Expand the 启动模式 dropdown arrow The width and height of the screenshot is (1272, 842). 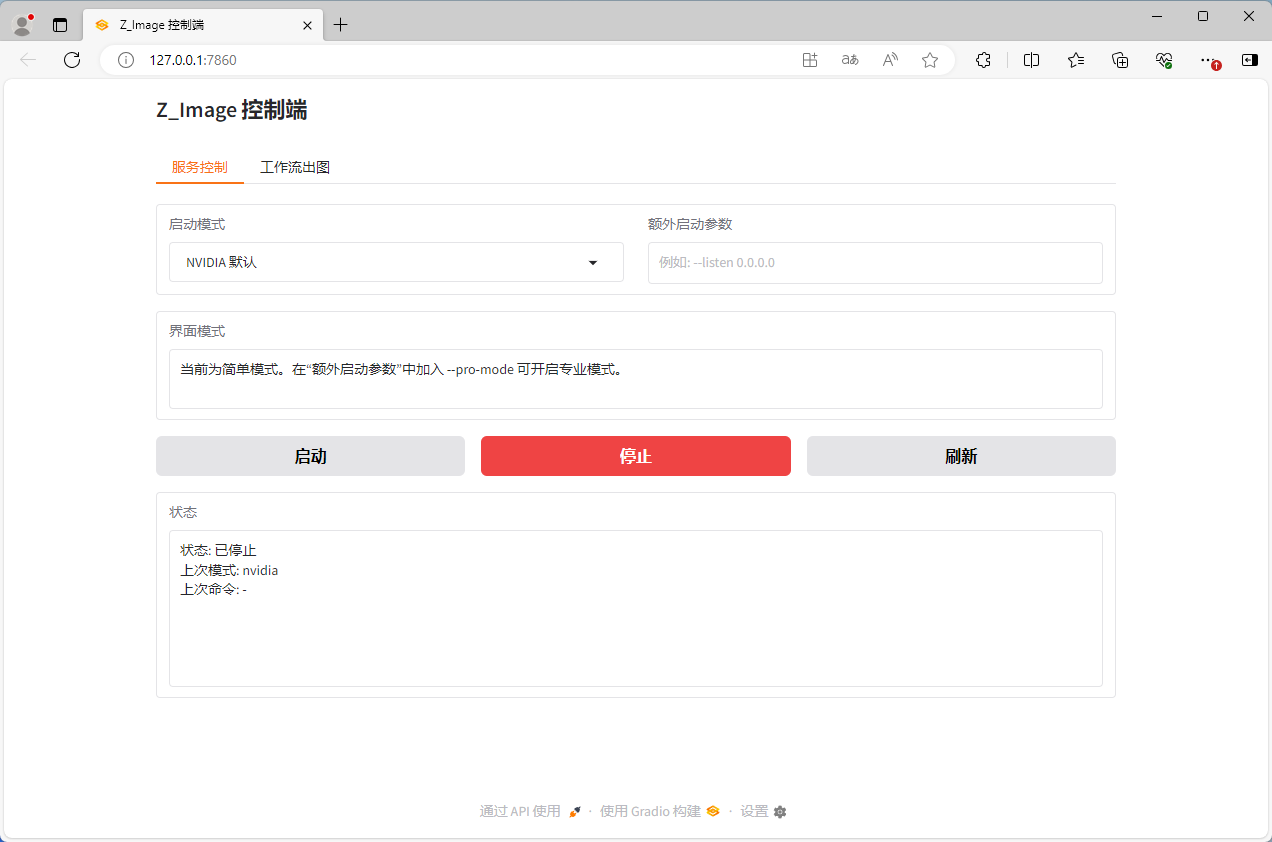(593, 263)
